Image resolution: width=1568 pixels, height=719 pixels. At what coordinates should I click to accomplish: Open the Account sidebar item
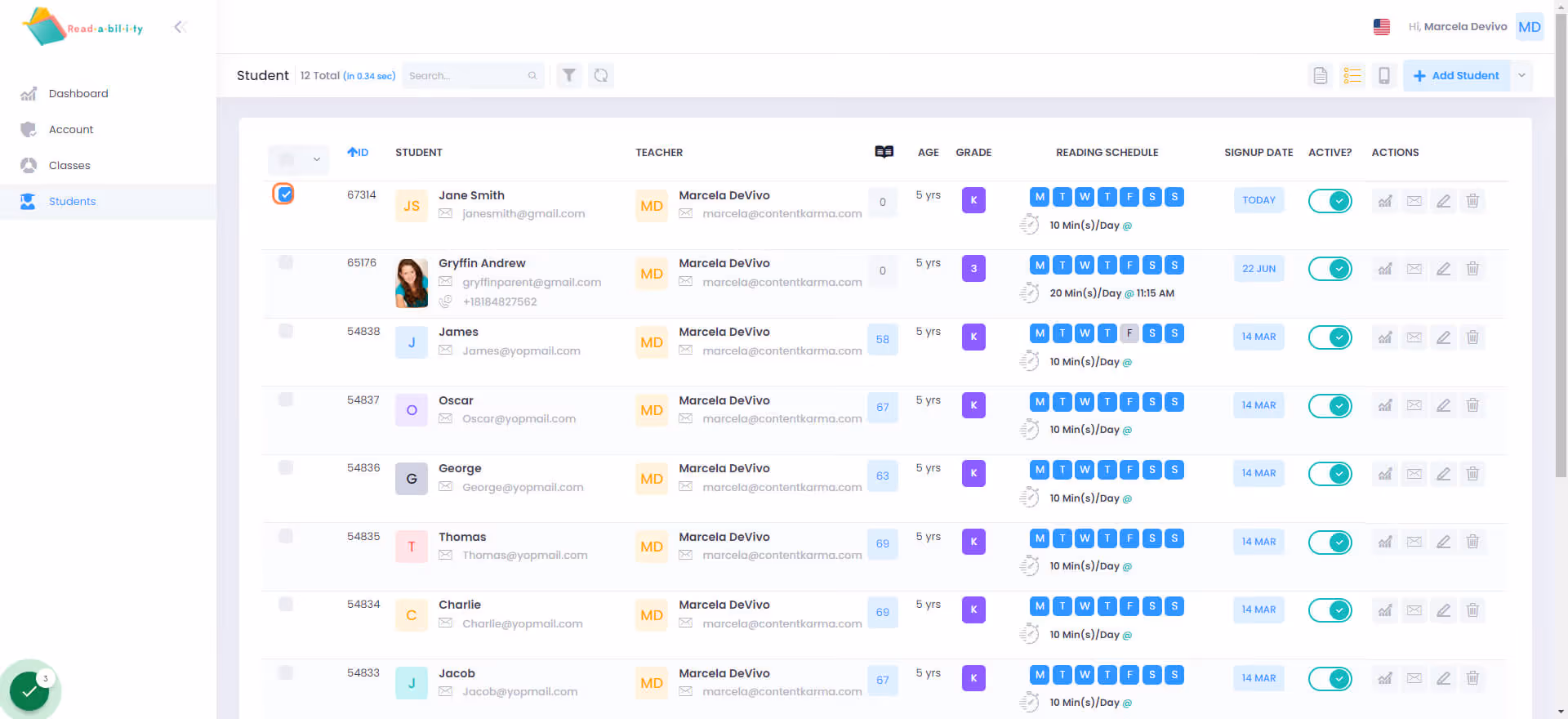pyautogui.click(x=71, y=129)
